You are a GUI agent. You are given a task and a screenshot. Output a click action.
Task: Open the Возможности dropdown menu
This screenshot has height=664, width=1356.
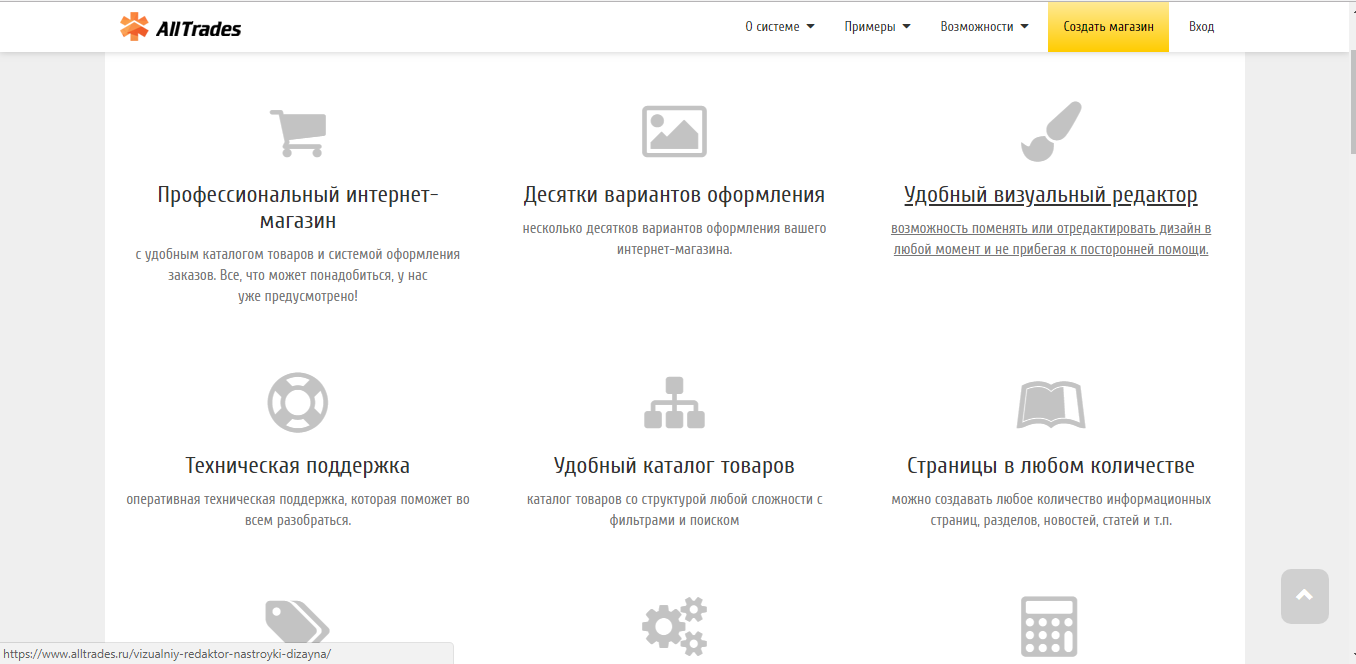pos(983,26)
